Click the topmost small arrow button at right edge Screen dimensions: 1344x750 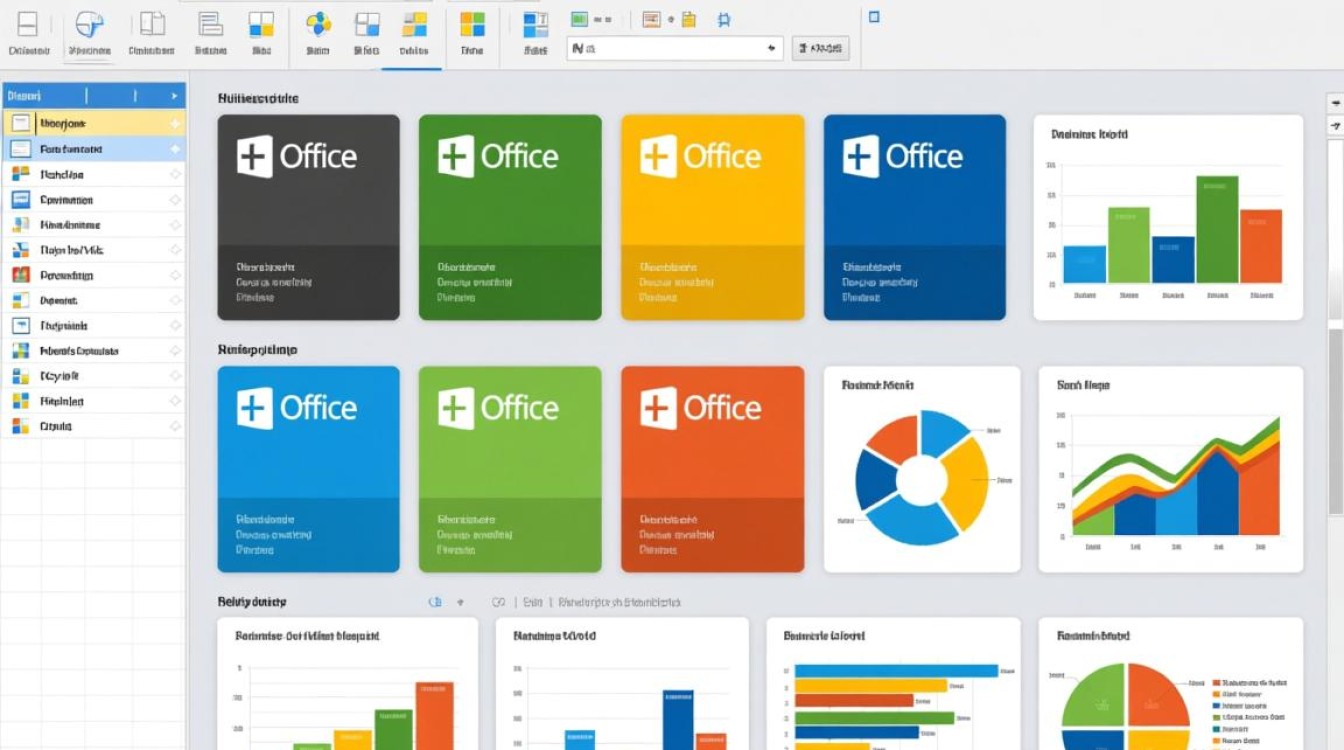click(x=1335, y=103)
